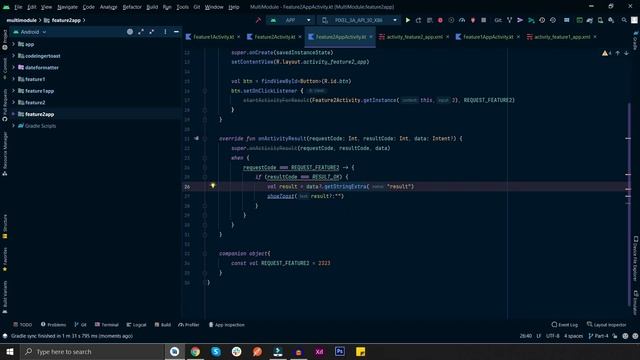
Task: Switch to activity_feature2_app.xml tab
Action: click(x=414, y=37)
